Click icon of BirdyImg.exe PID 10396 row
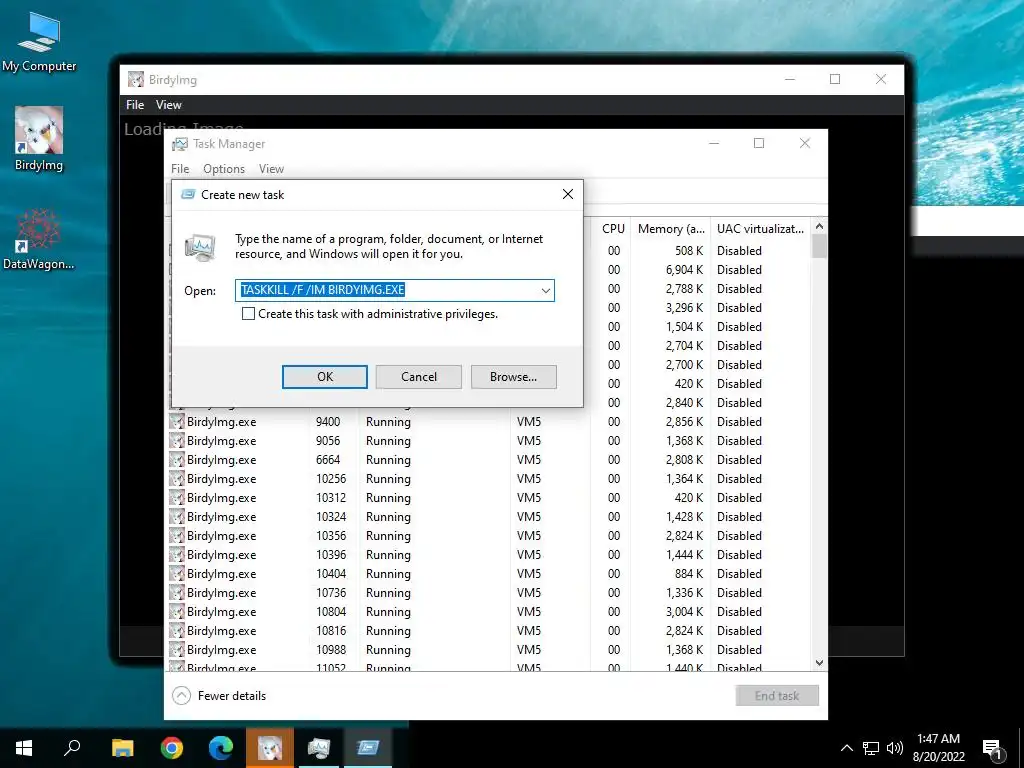 (176, 554)
